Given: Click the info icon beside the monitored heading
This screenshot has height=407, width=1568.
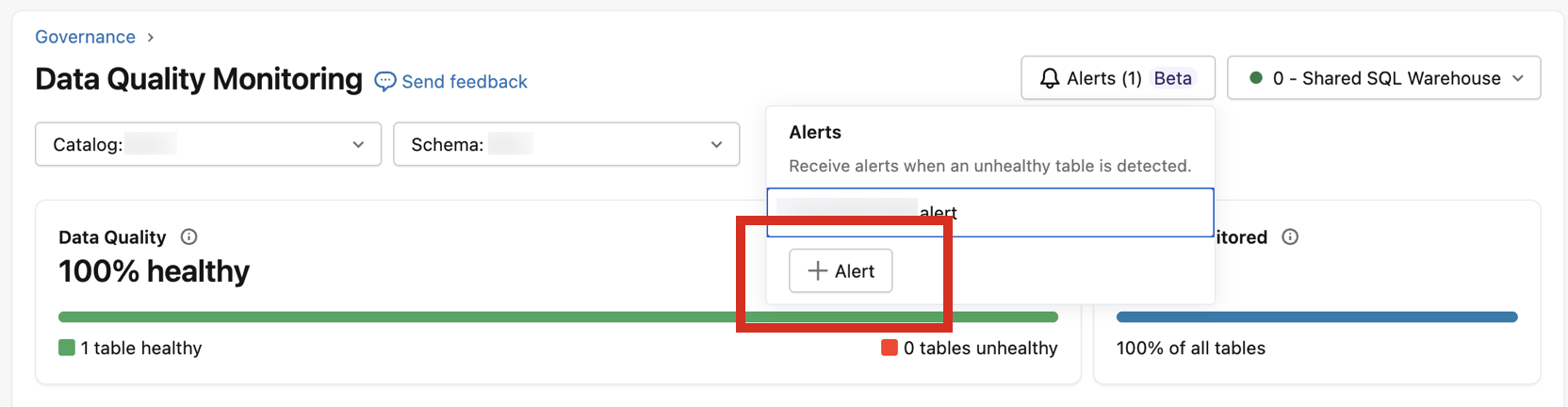Looking at the screenshot, I should click(x=1290, y=236).
